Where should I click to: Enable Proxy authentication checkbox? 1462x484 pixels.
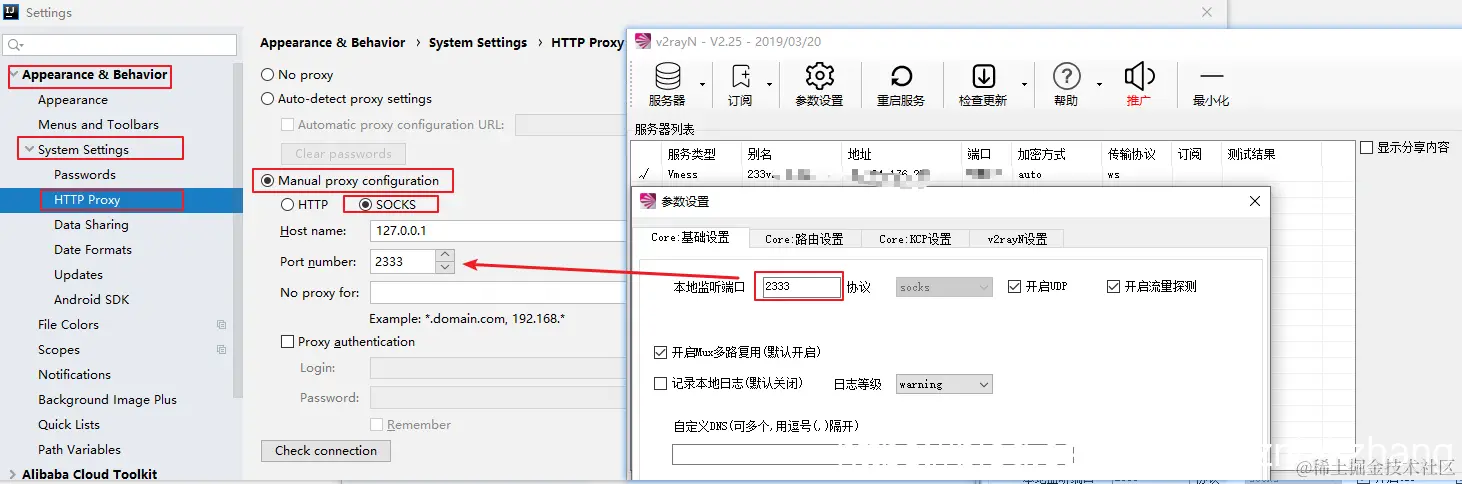tap(288, 342)
